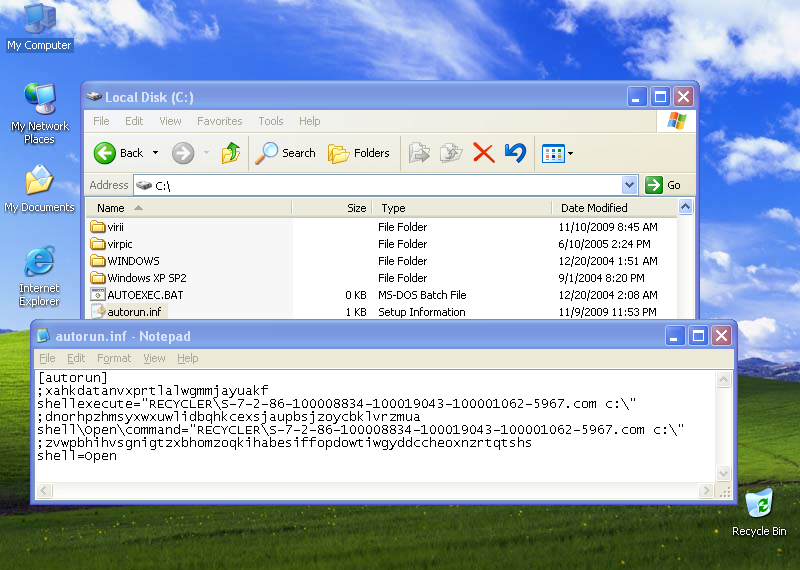Click the AUTOEXEC.BAT file icon
The width and height of the screenshot is (800, 570).
click(x=97, y=294)
